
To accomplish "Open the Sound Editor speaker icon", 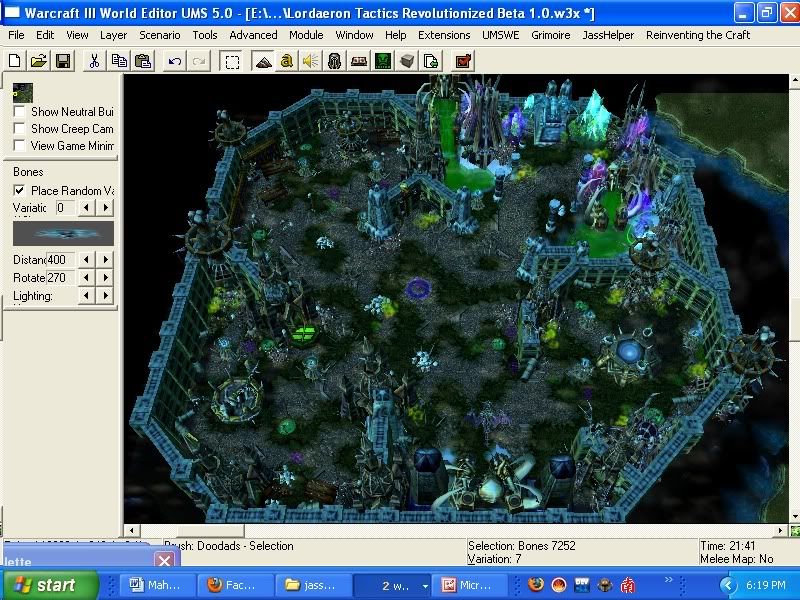I will 311,61.
